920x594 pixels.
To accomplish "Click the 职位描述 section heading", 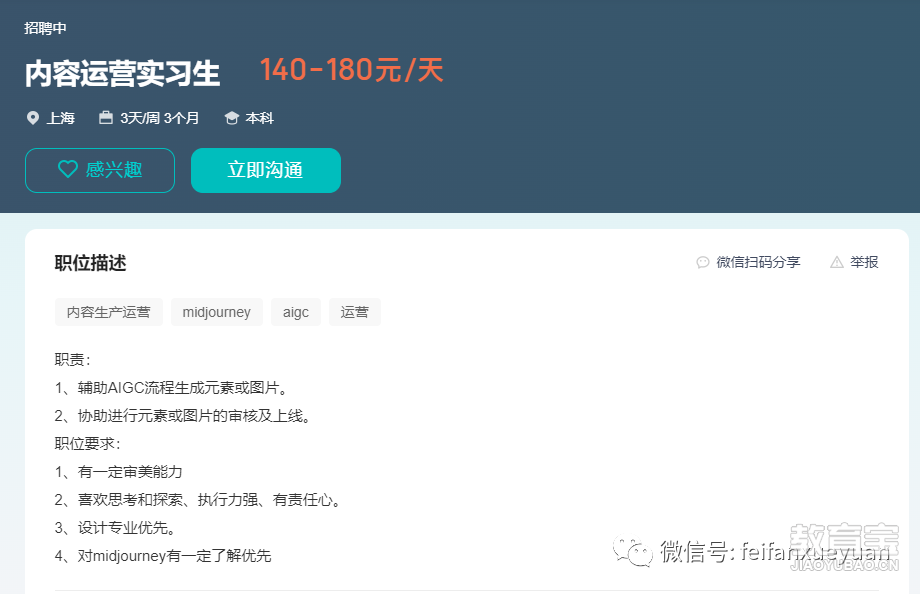I will [x=90, y=263].
